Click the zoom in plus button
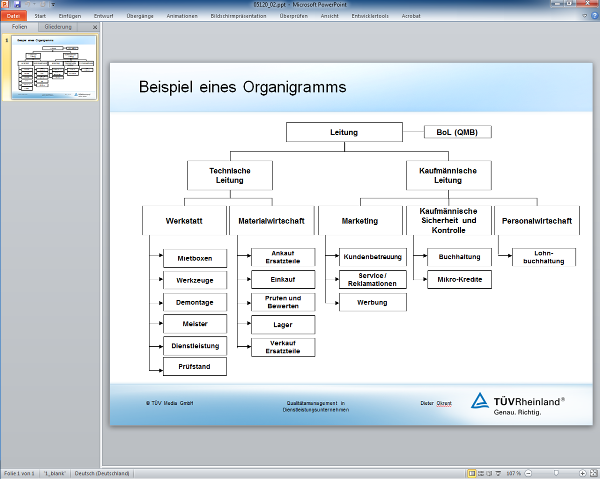The height and width of the screenshot is (479, 600). (581, 473)
